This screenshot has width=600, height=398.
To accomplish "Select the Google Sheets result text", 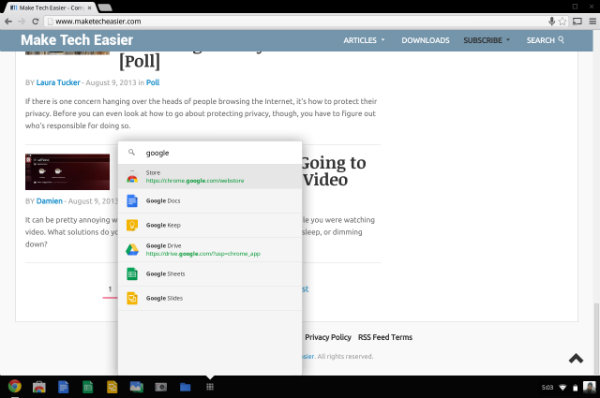I will coord(165,274).
